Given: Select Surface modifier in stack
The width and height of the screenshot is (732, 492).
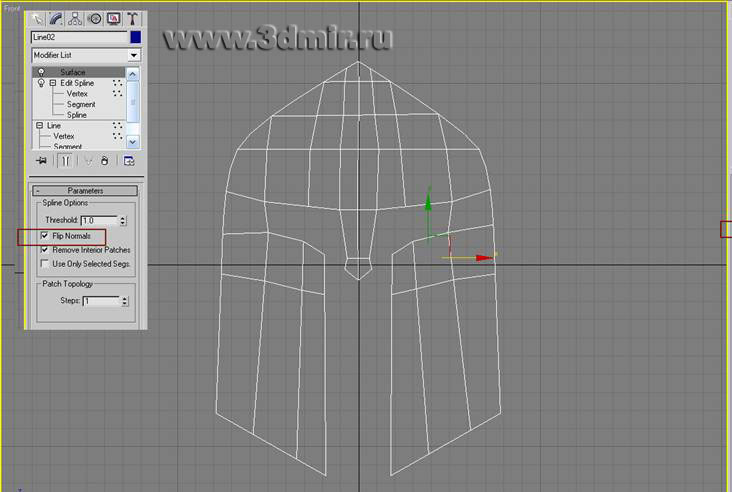Looking at the screenshot, I should coord(72,72).
